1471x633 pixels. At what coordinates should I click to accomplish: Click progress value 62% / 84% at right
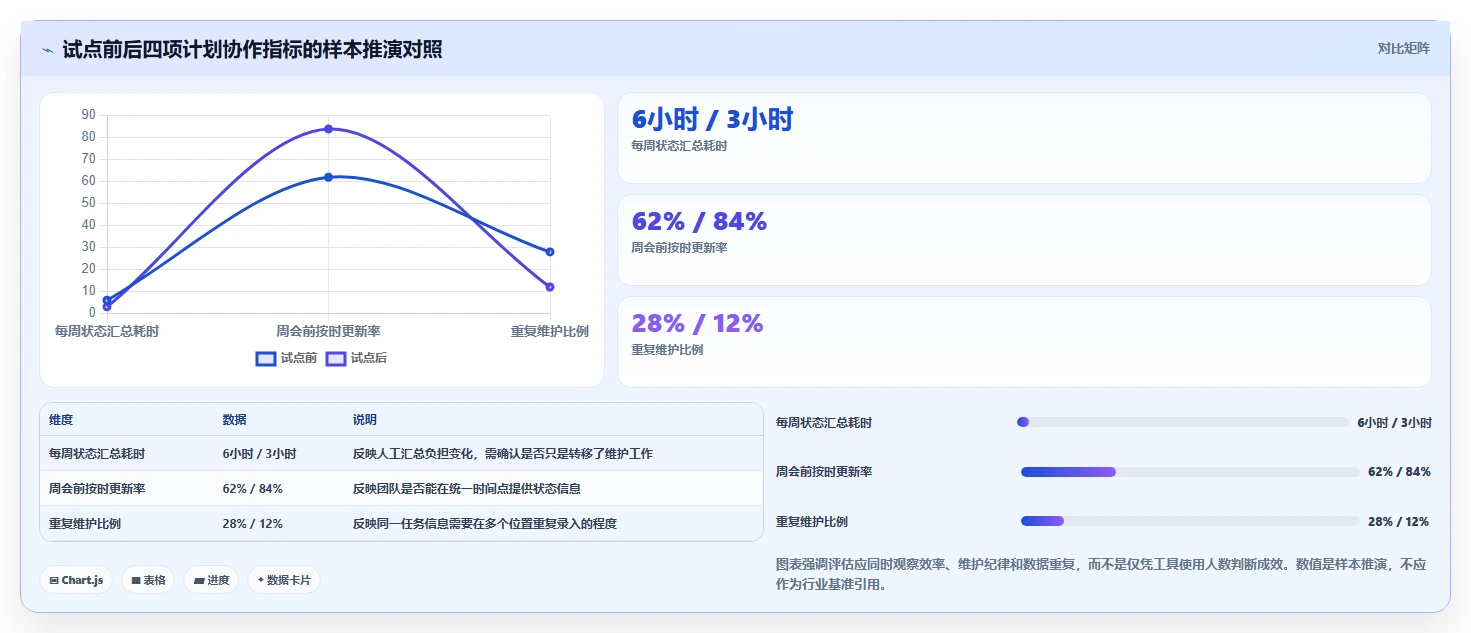click(x=1399, y=472)
